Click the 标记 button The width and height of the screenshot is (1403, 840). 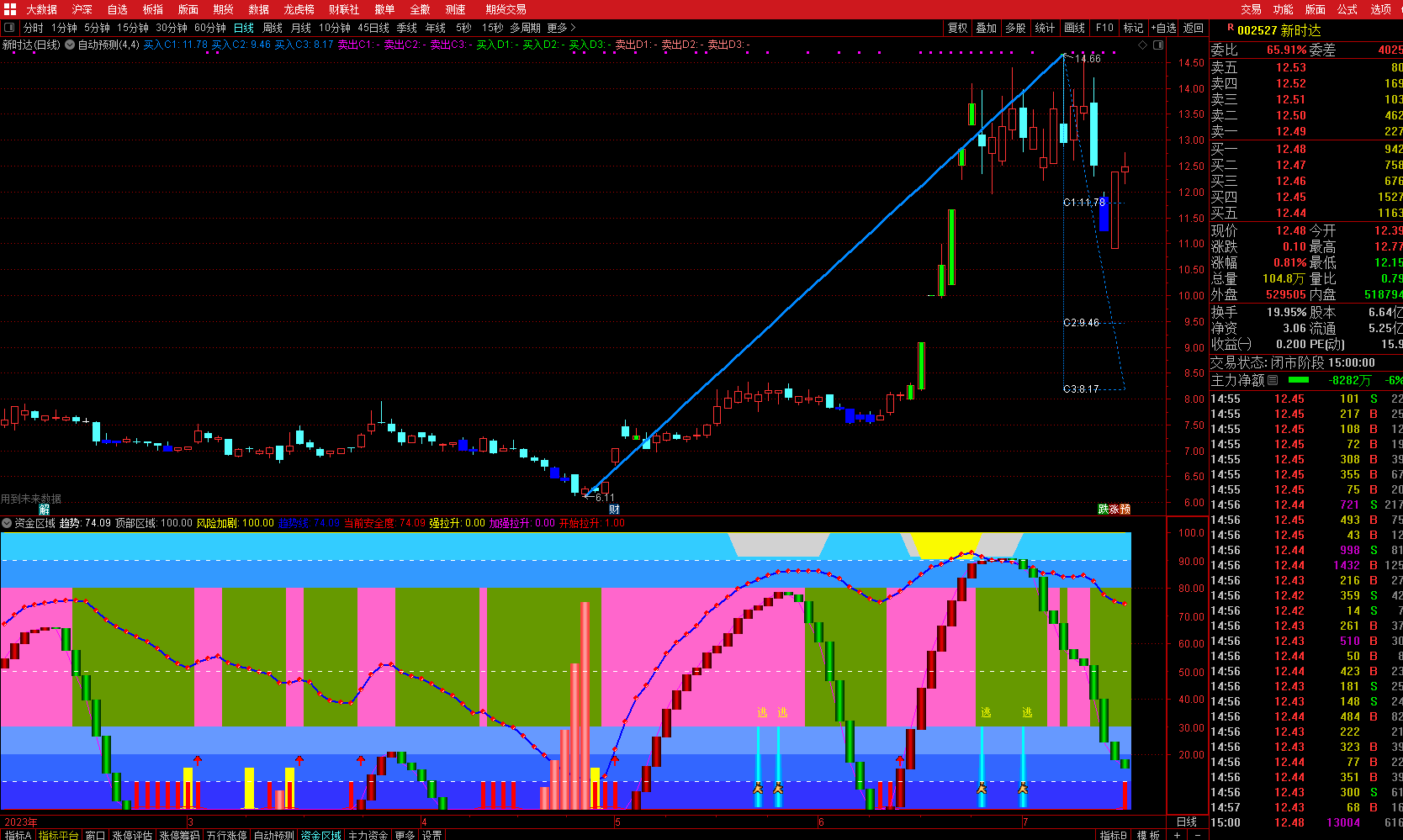1134,28
